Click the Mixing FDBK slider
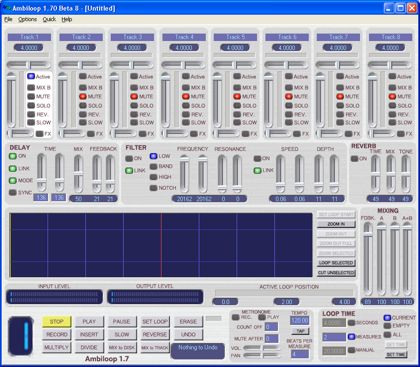The width and height of the screenshot is (420, 367). [368, 259]
